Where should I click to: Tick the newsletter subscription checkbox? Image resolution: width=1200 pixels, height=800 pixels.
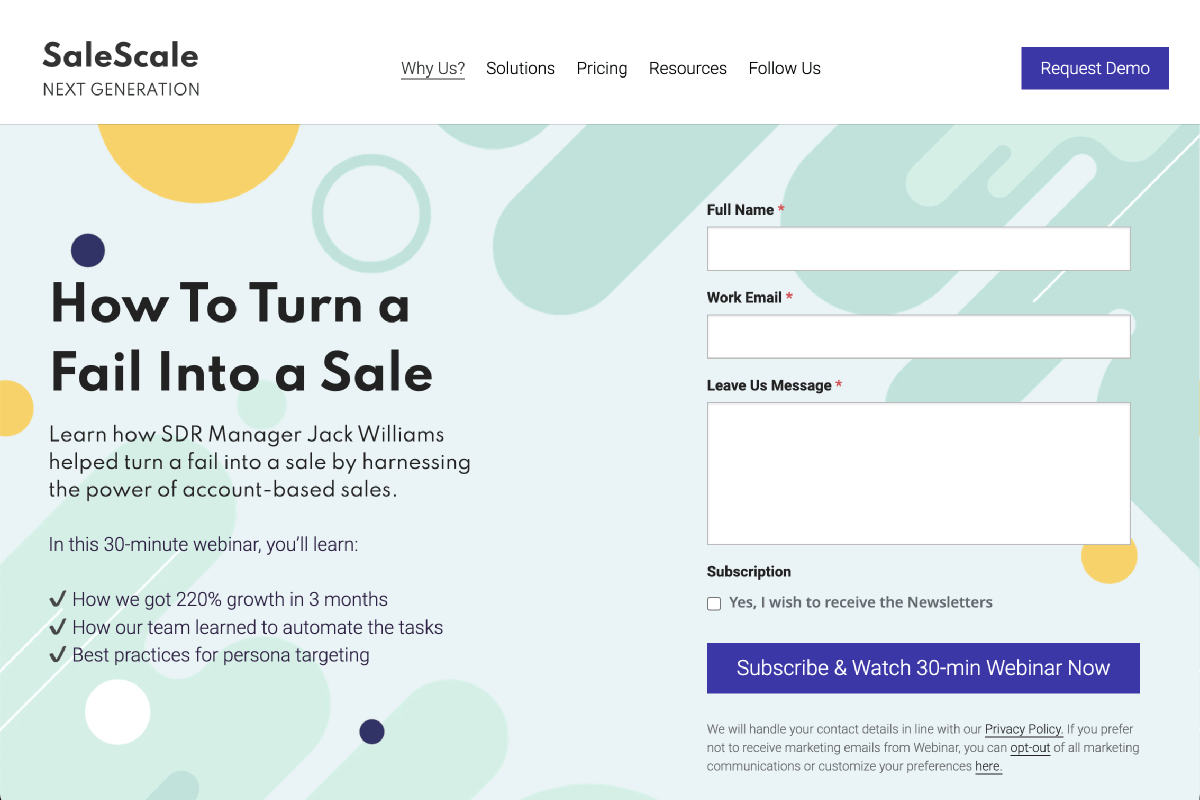[714, 603]
